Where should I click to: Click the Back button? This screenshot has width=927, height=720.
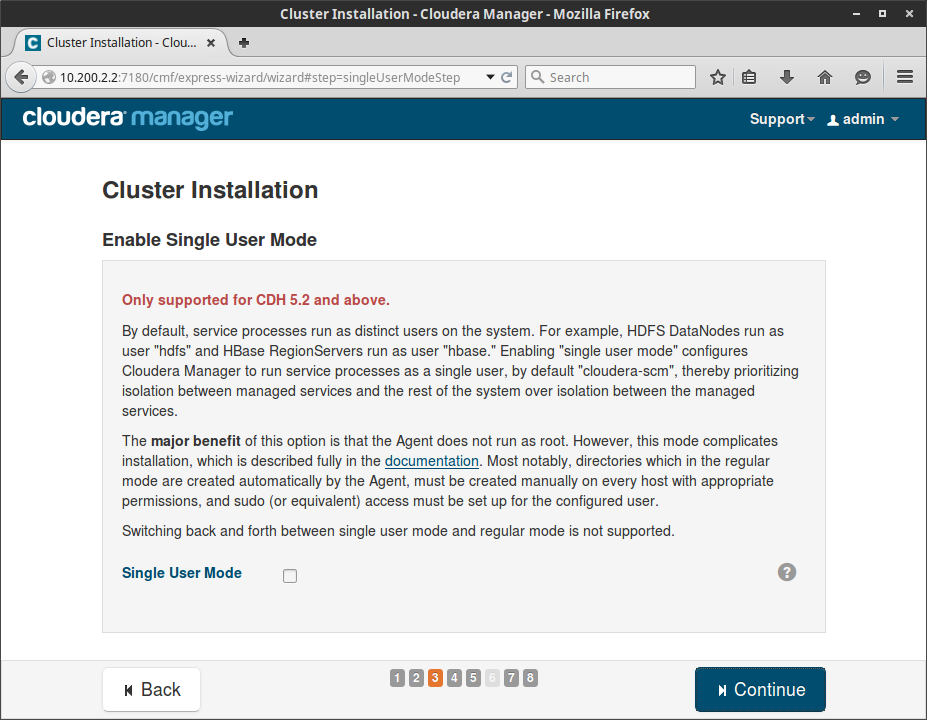pyautogui.click(x=151, y=689)
